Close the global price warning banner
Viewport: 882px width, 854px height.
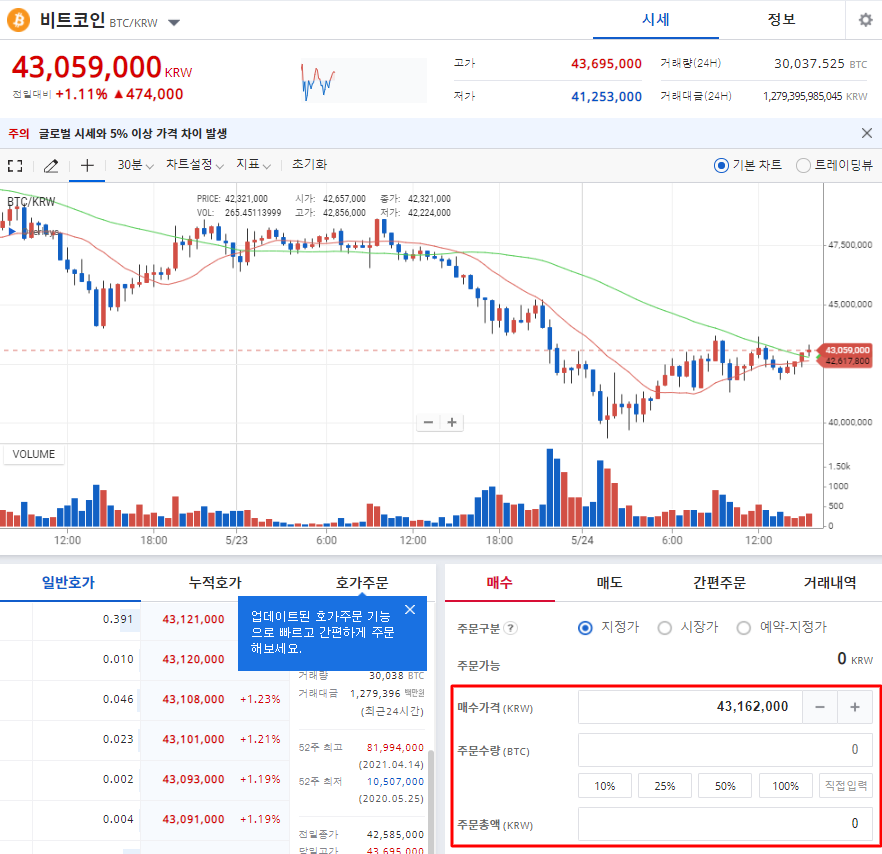click(x=866, y=133)
